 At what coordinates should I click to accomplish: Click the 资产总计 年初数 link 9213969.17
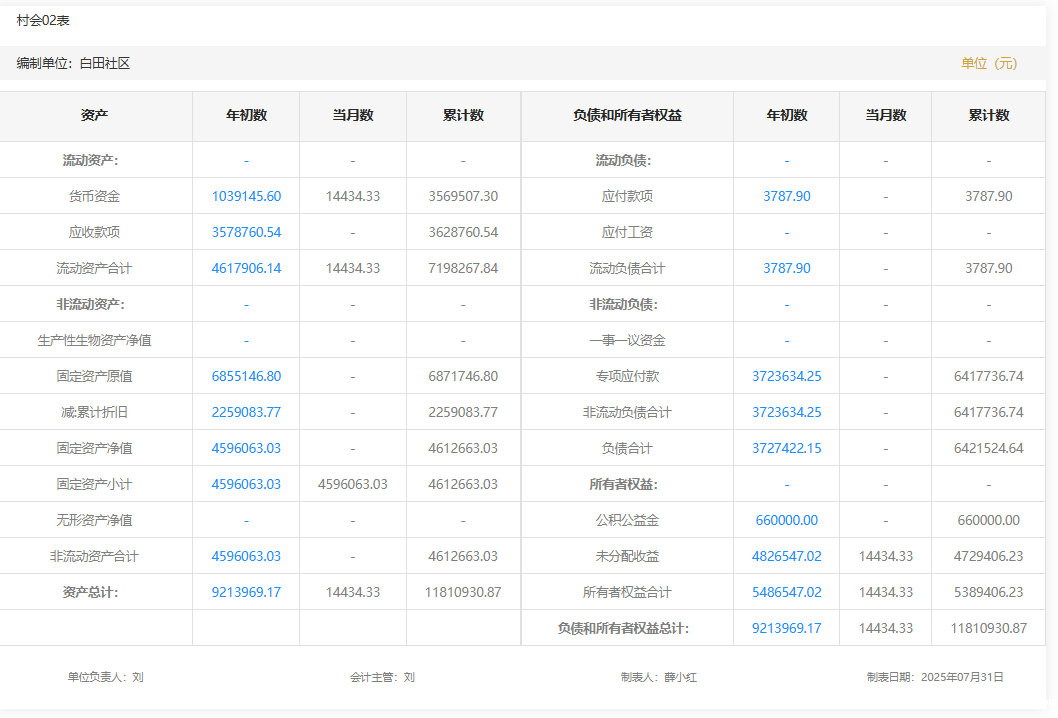coord(246,592)
